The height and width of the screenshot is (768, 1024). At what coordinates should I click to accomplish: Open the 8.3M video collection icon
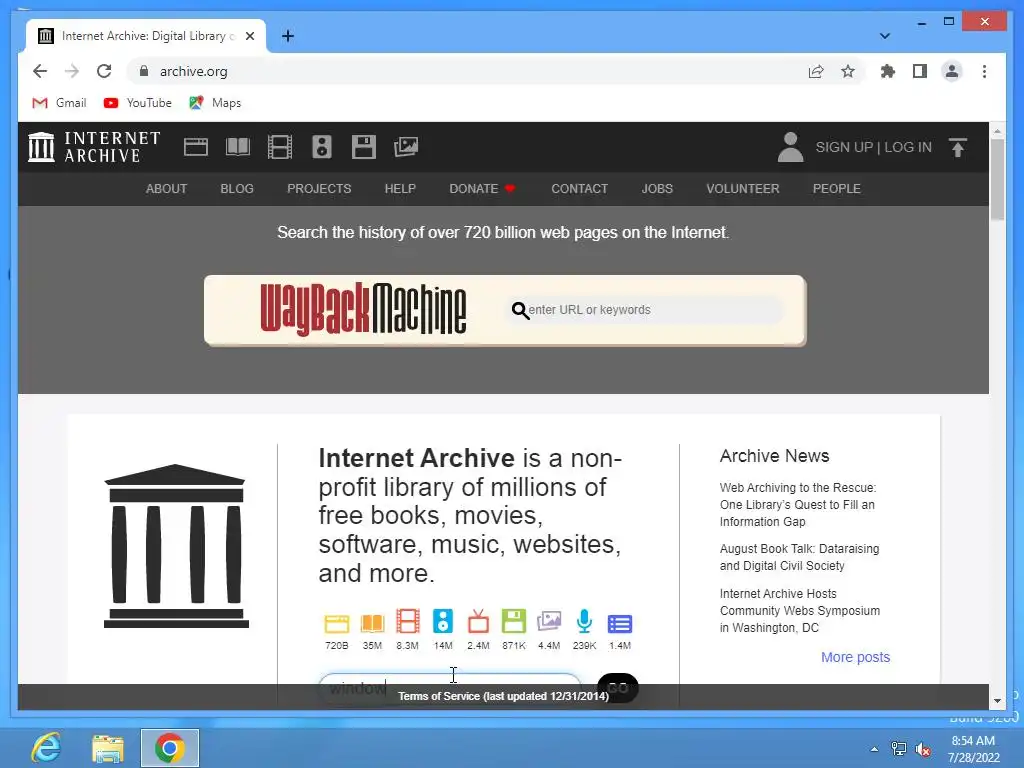pos(408,621)
